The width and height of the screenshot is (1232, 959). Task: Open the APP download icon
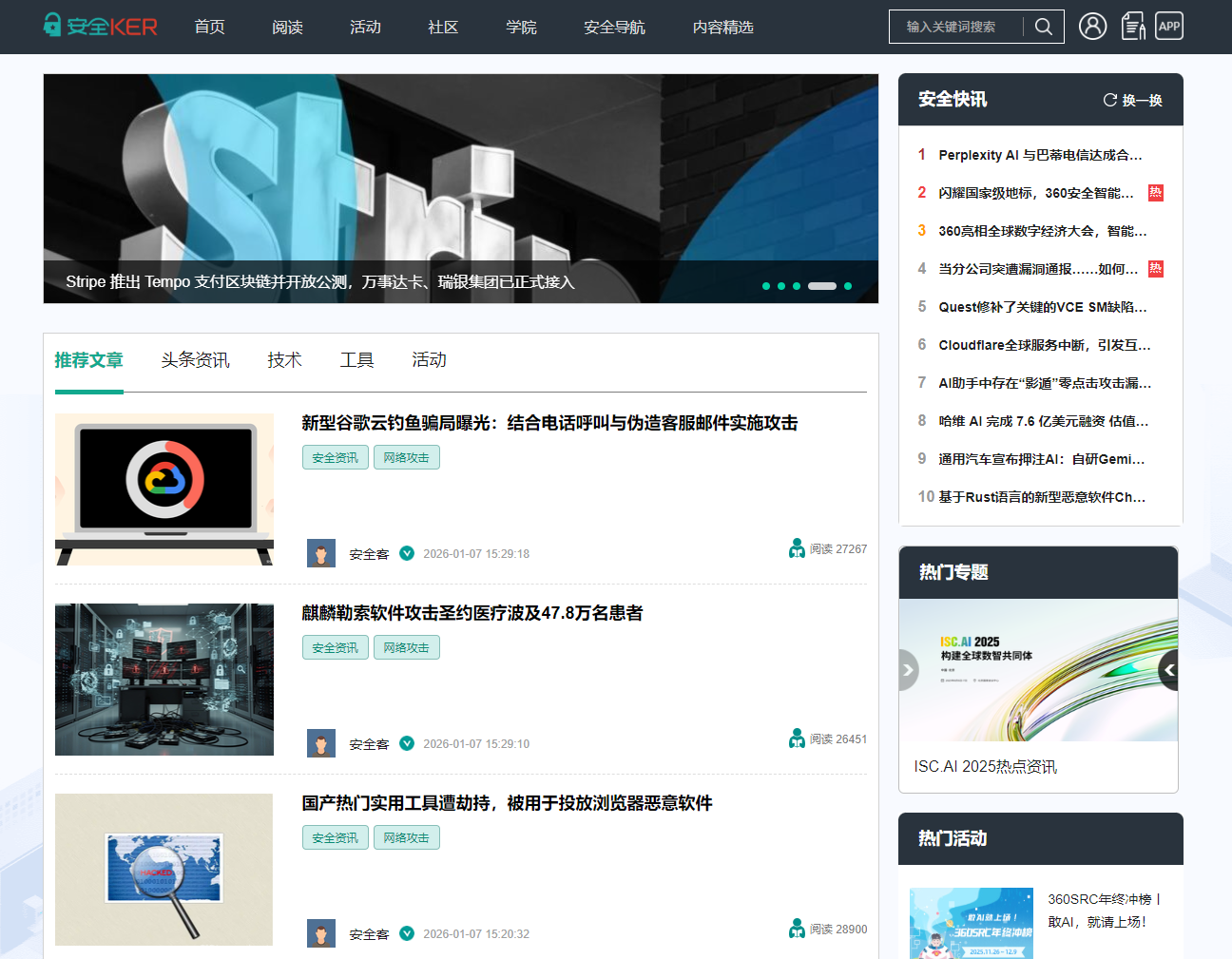pyautogui.click(x=1168, y=26)
